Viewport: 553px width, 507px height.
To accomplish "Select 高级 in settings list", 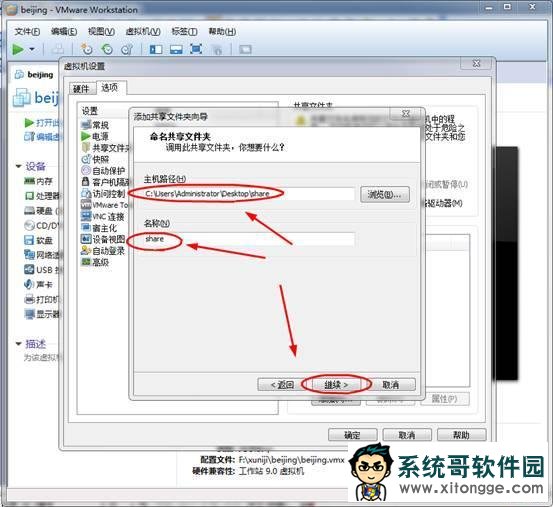I will click(95, 262).
